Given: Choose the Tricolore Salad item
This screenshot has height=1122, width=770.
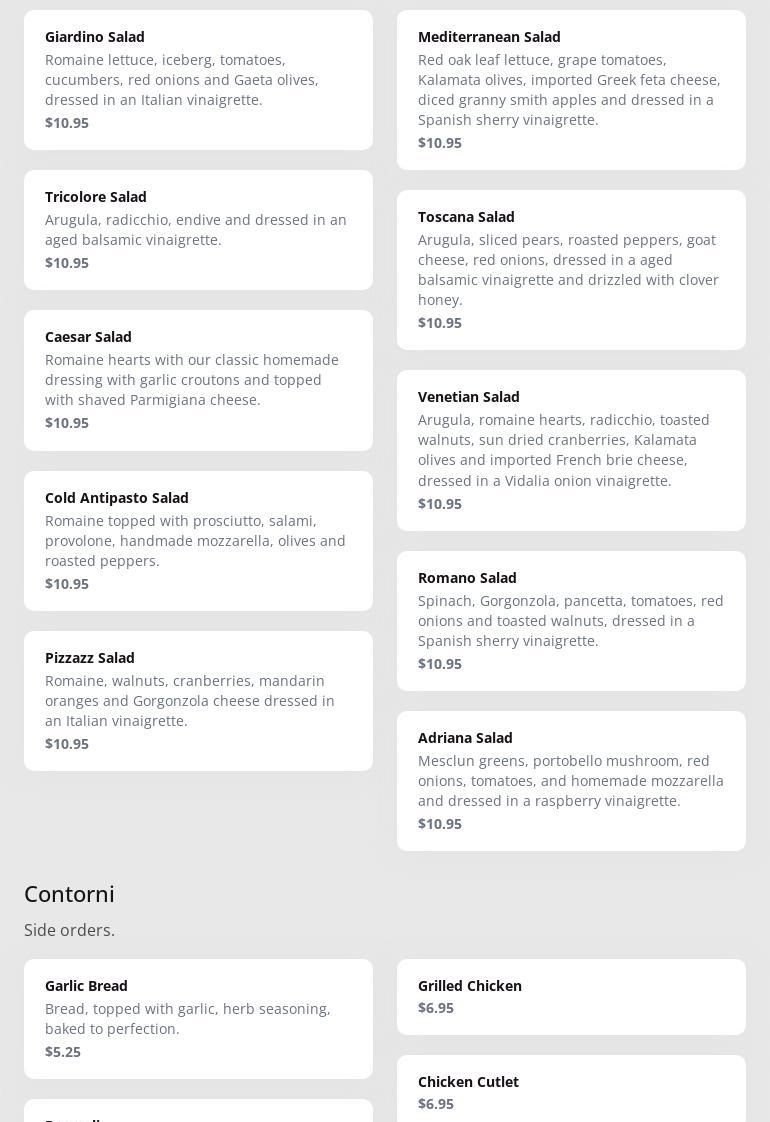Looking at the screenshot, I should pyautogui.click(x=198, y=230).
